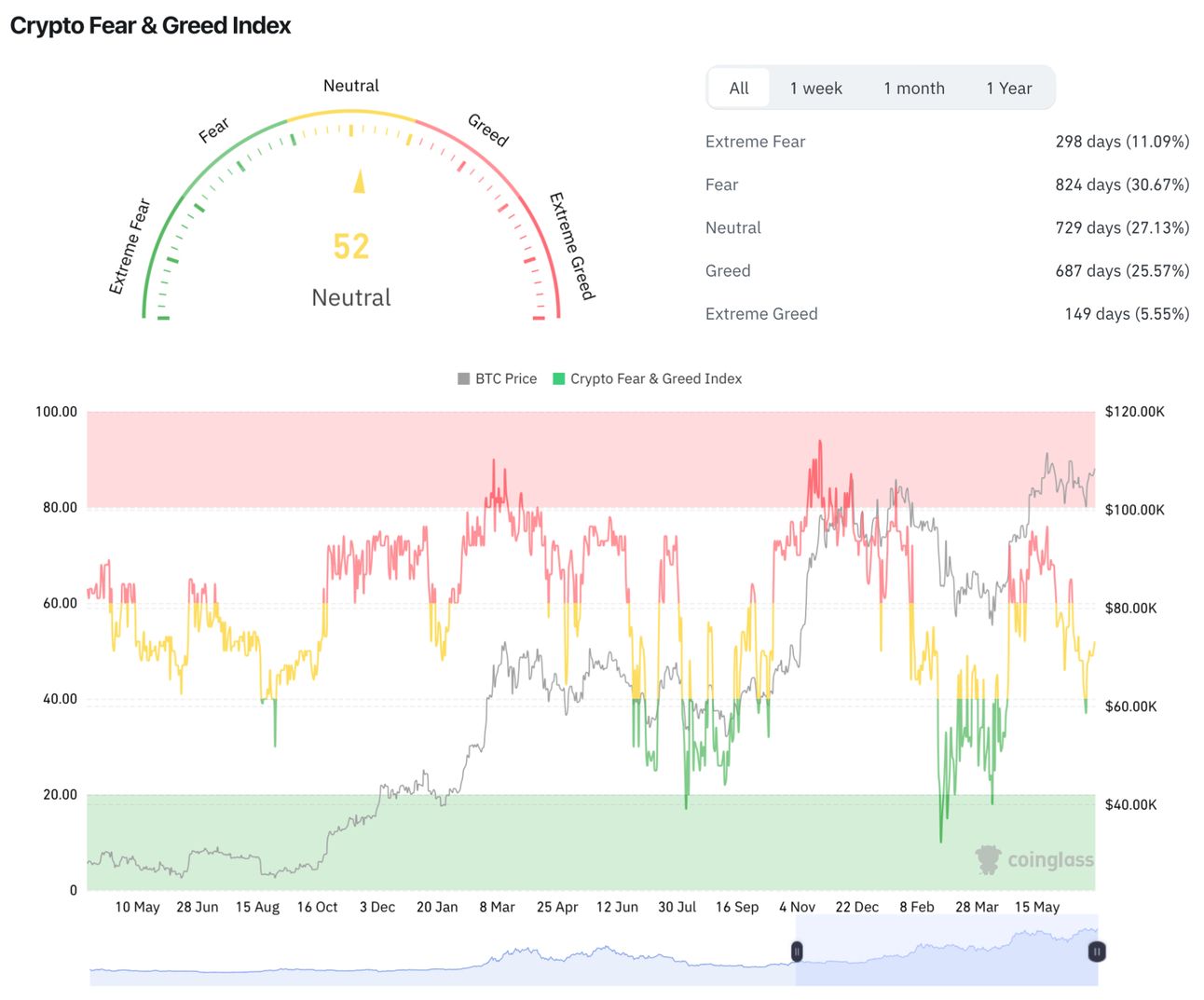The height and width of the screenshot is (1000, 1204).
Task: Click the unselected left part of mini overview chart
Action: pos(443,951)
